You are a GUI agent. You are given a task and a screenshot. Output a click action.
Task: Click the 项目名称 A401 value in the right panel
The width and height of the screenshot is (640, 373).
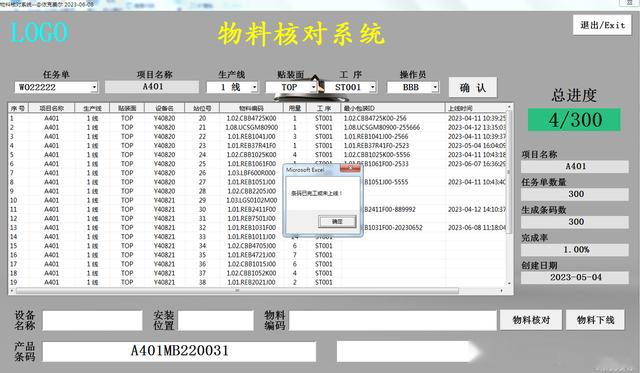point(575,167)
